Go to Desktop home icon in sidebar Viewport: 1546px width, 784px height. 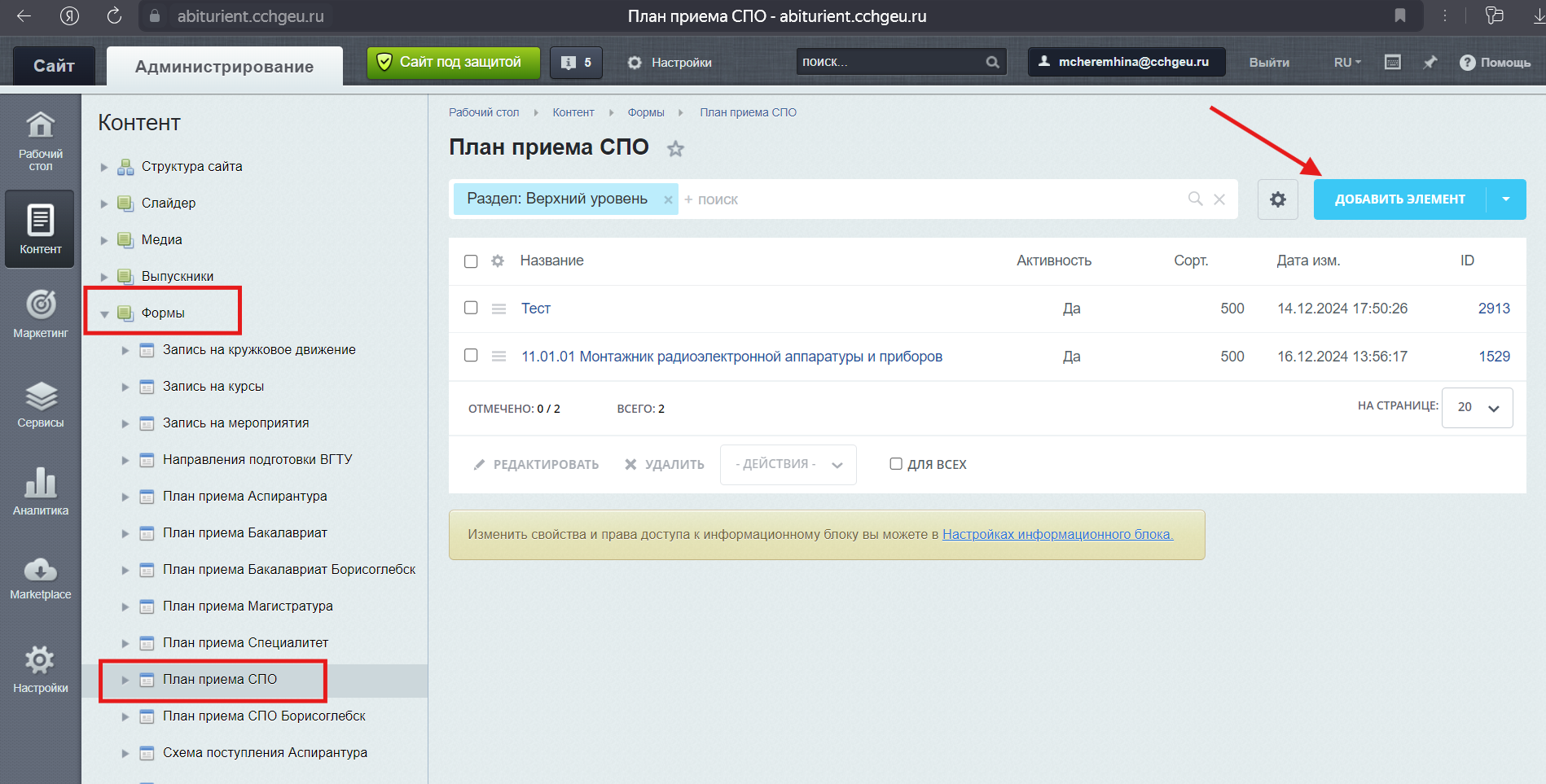pos(41,140)
